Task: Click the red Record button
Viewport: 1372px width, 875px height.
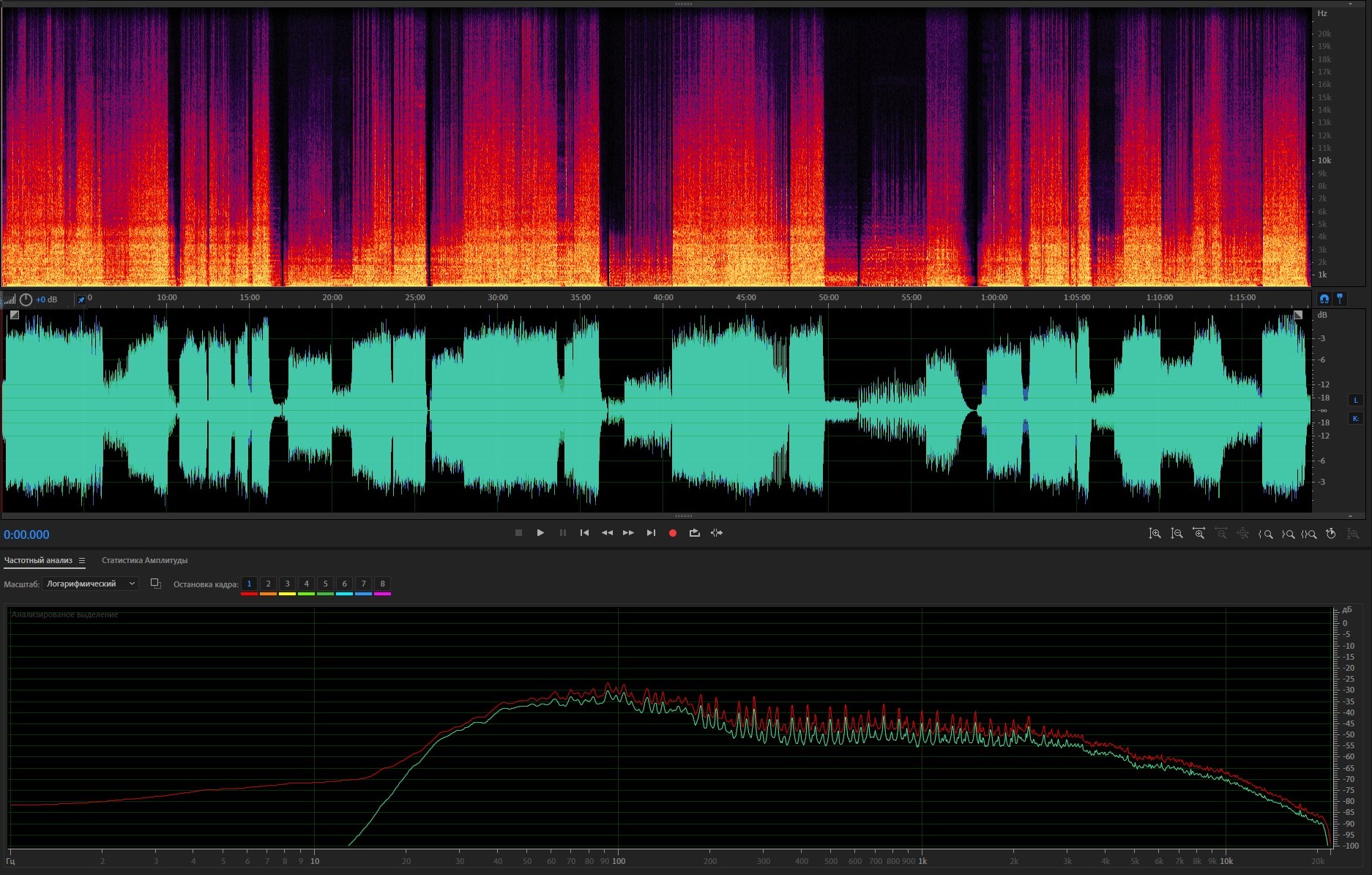Action: tap(672, 533)
